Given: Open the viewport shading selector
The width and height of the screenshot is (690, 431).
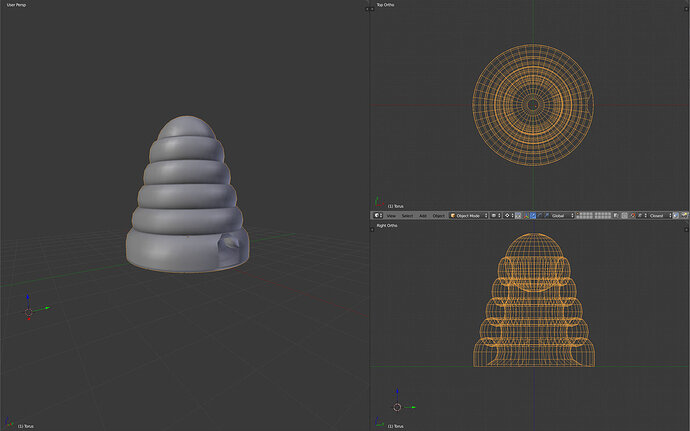Looking at the screenshot, I should [x=496, y=215].
